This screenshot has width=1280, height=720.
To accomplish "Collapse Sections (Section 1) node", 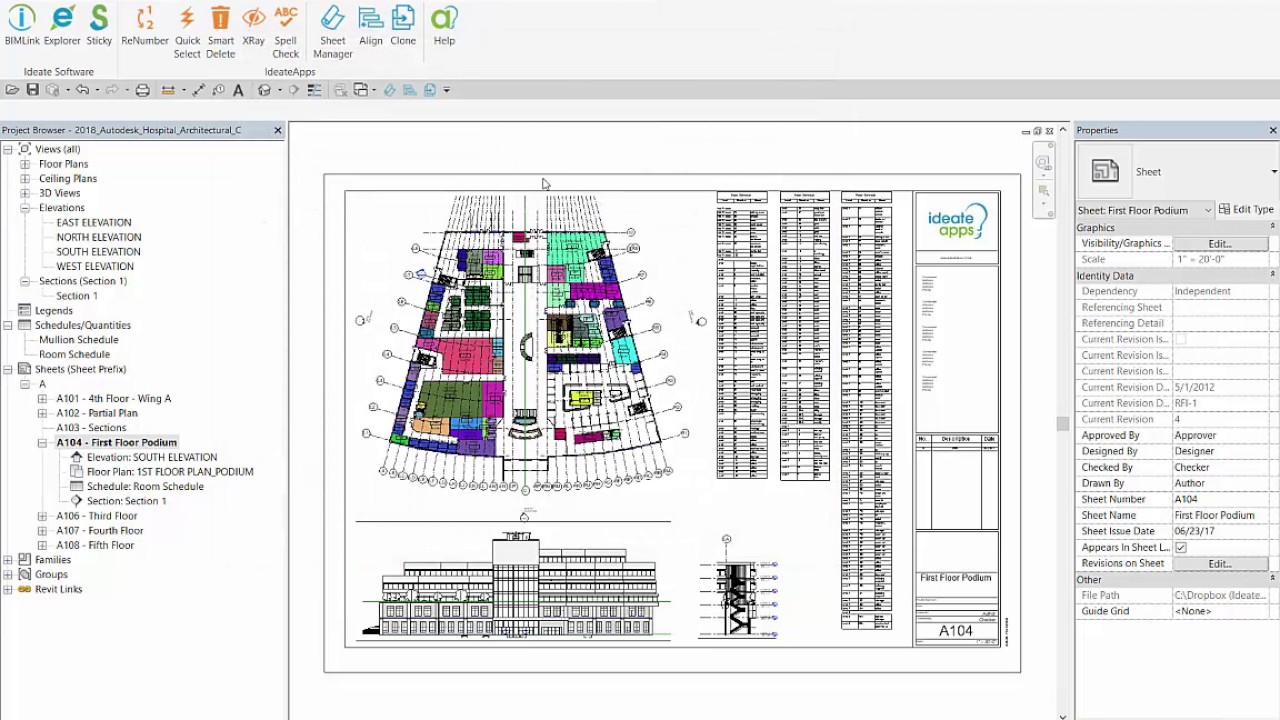I will 25,281.
